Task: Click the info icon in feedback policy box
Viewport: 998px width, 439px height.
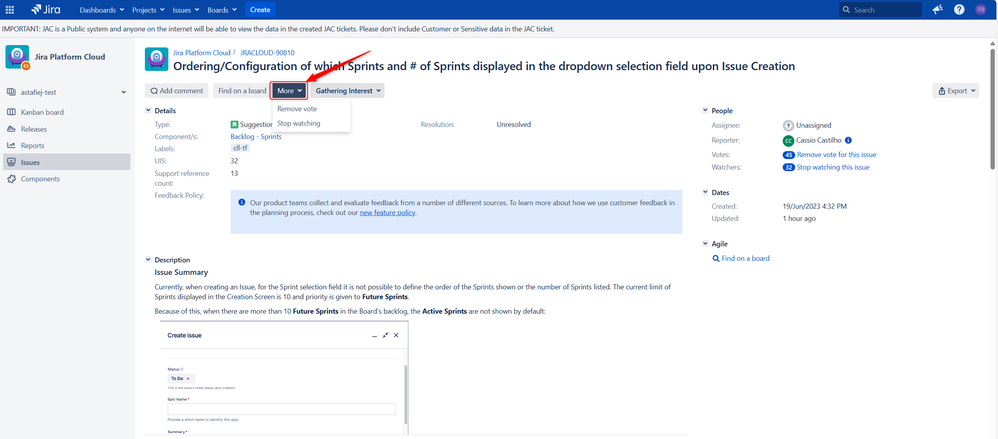Action: pos(242,202)
